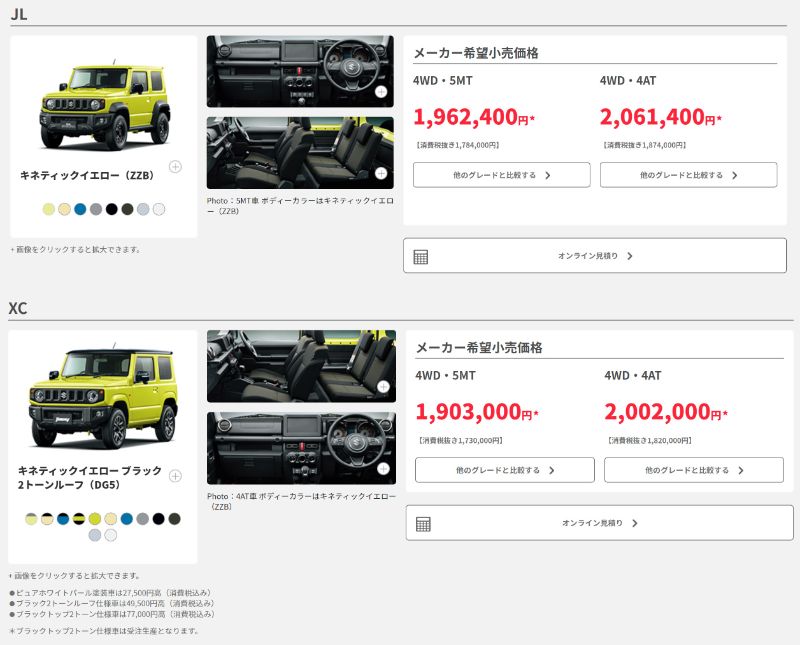Click XC tax-excluded price 1,820,000円
Image resolution: width=800 pixels, height=645 pixels.
[x=650, y=440]
